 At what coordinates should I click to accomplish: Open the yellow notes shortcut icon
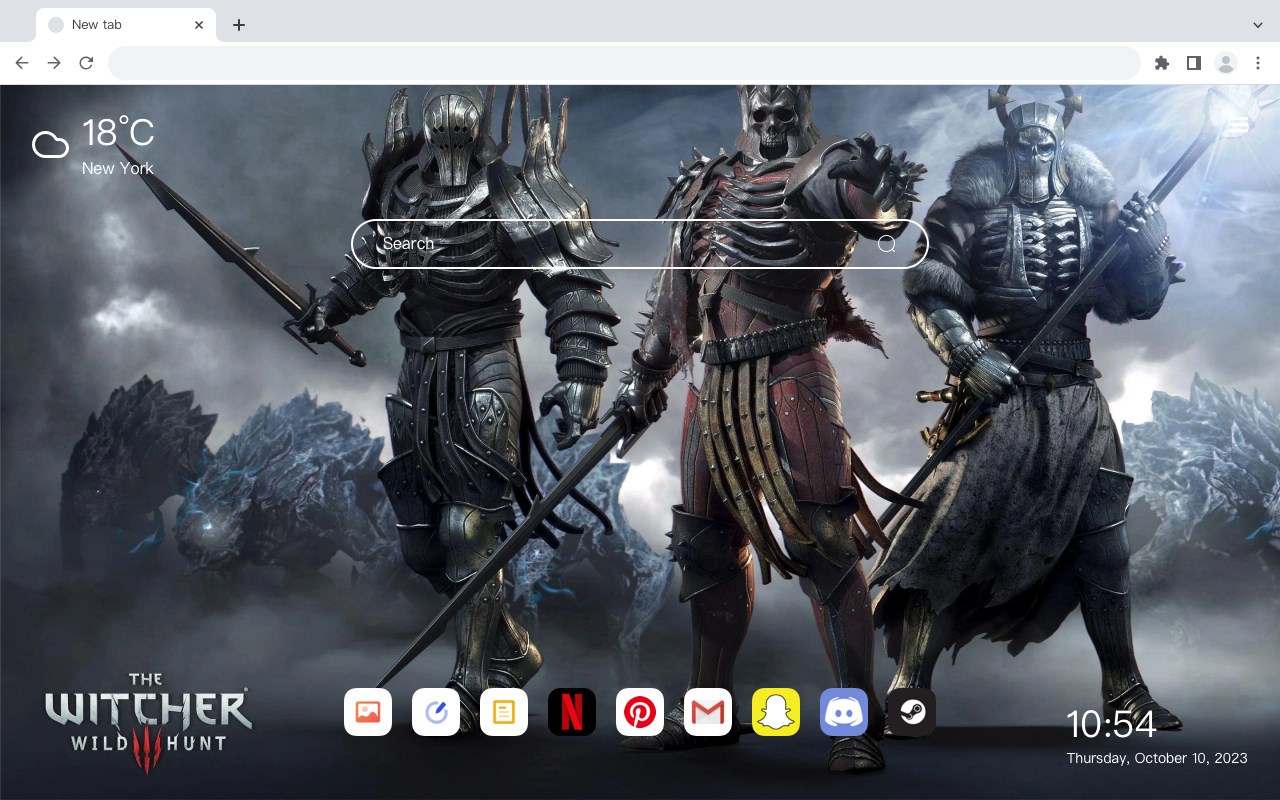(x=504, y=712)
